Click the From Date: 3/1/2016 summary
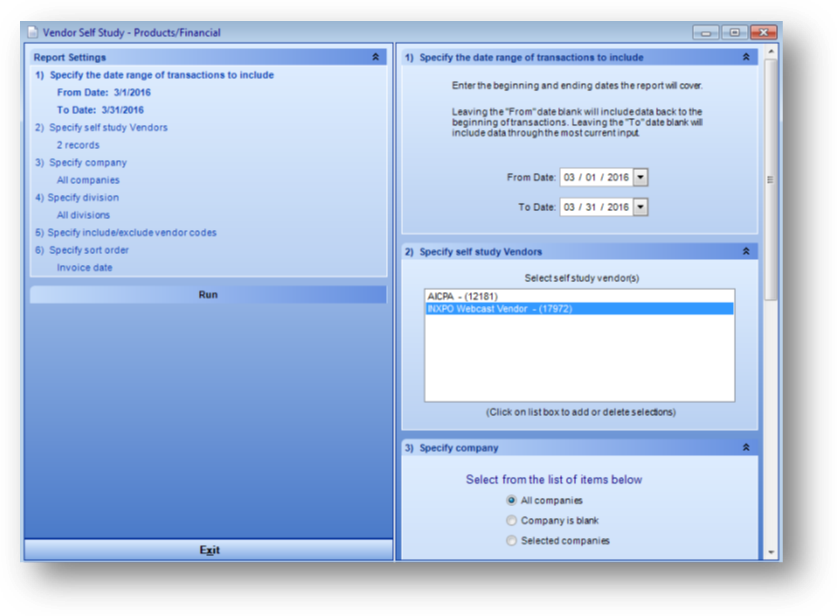837x616 pixels. (104, 92)
